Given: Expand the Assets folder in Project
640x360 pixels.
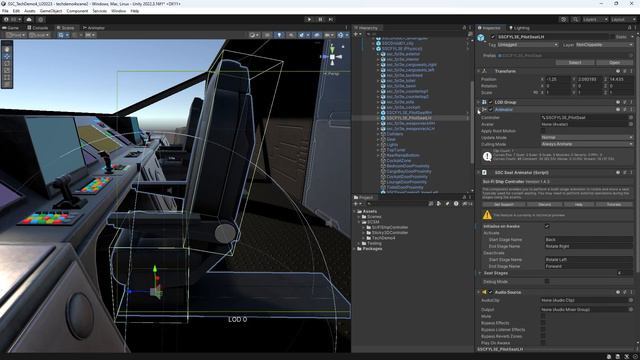Looking at the screenshot, I should 355,211.
